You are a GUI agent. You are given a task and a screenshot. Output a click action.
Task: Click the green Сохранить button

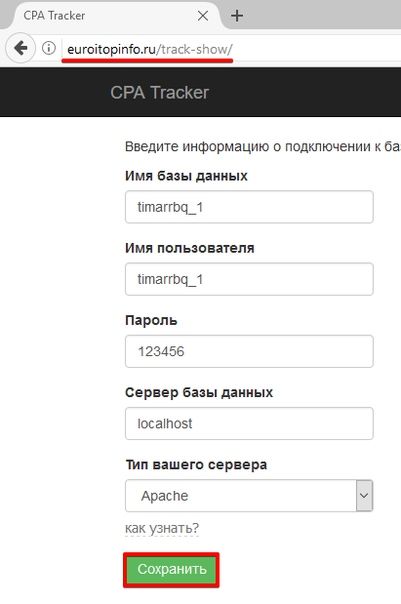pos(172,570)
